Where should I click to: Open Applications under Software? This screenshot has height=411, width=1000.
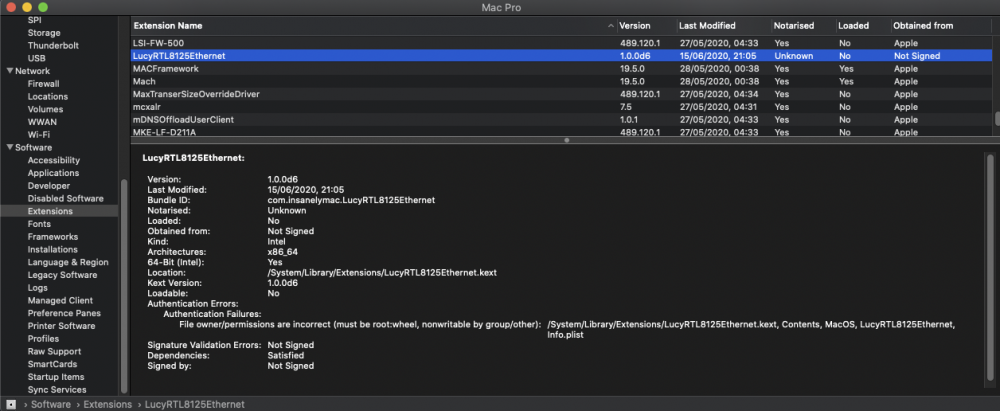tap(54, 173)
